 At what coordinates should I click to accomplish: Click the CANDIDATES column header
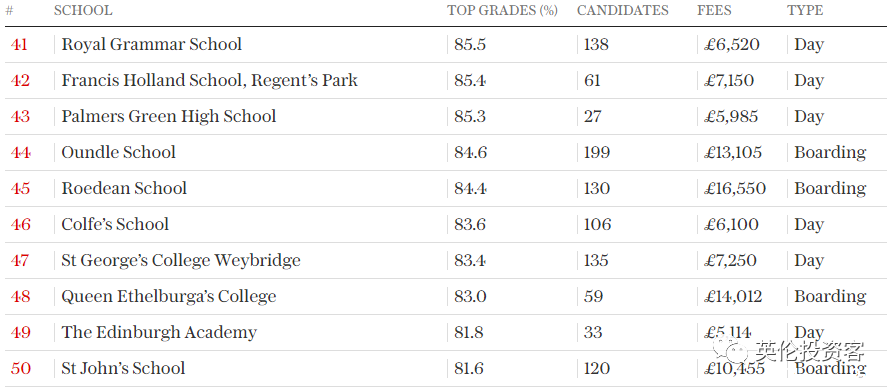point(622,10)
